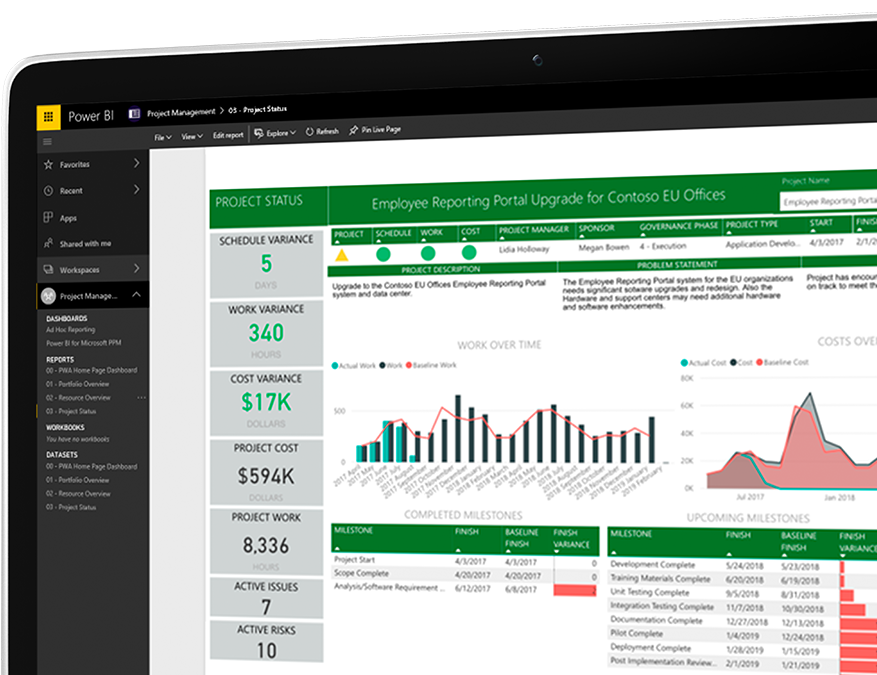Open the File dropdown menu

[163, 137]
